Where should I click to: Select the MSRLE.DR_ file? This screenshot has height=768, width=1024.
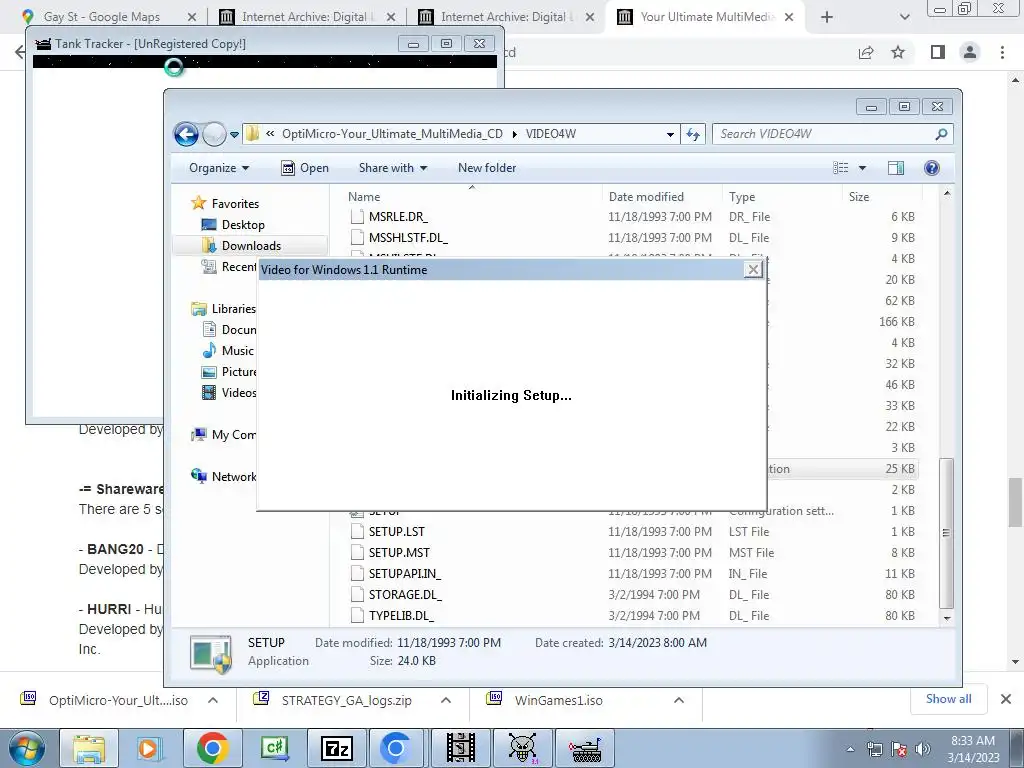click(x=398, y=217)
